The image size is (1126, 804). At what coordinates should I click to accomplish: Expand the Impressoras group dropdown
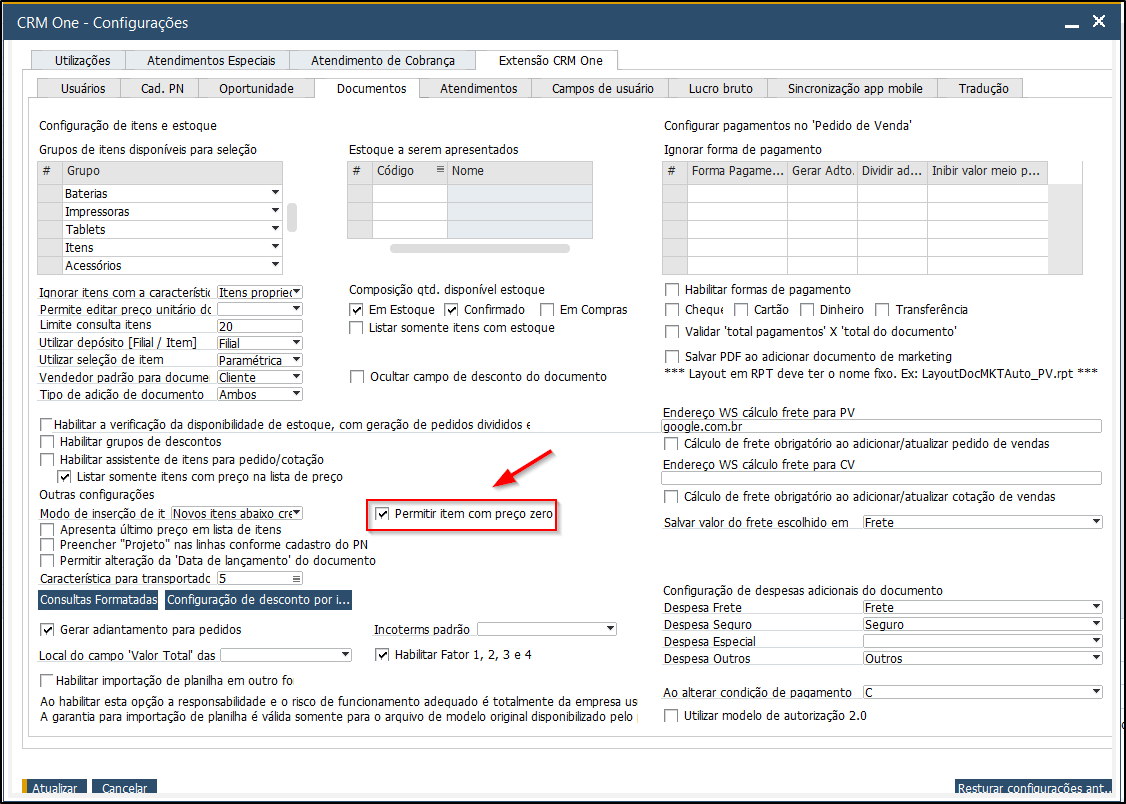pos(275,211)
